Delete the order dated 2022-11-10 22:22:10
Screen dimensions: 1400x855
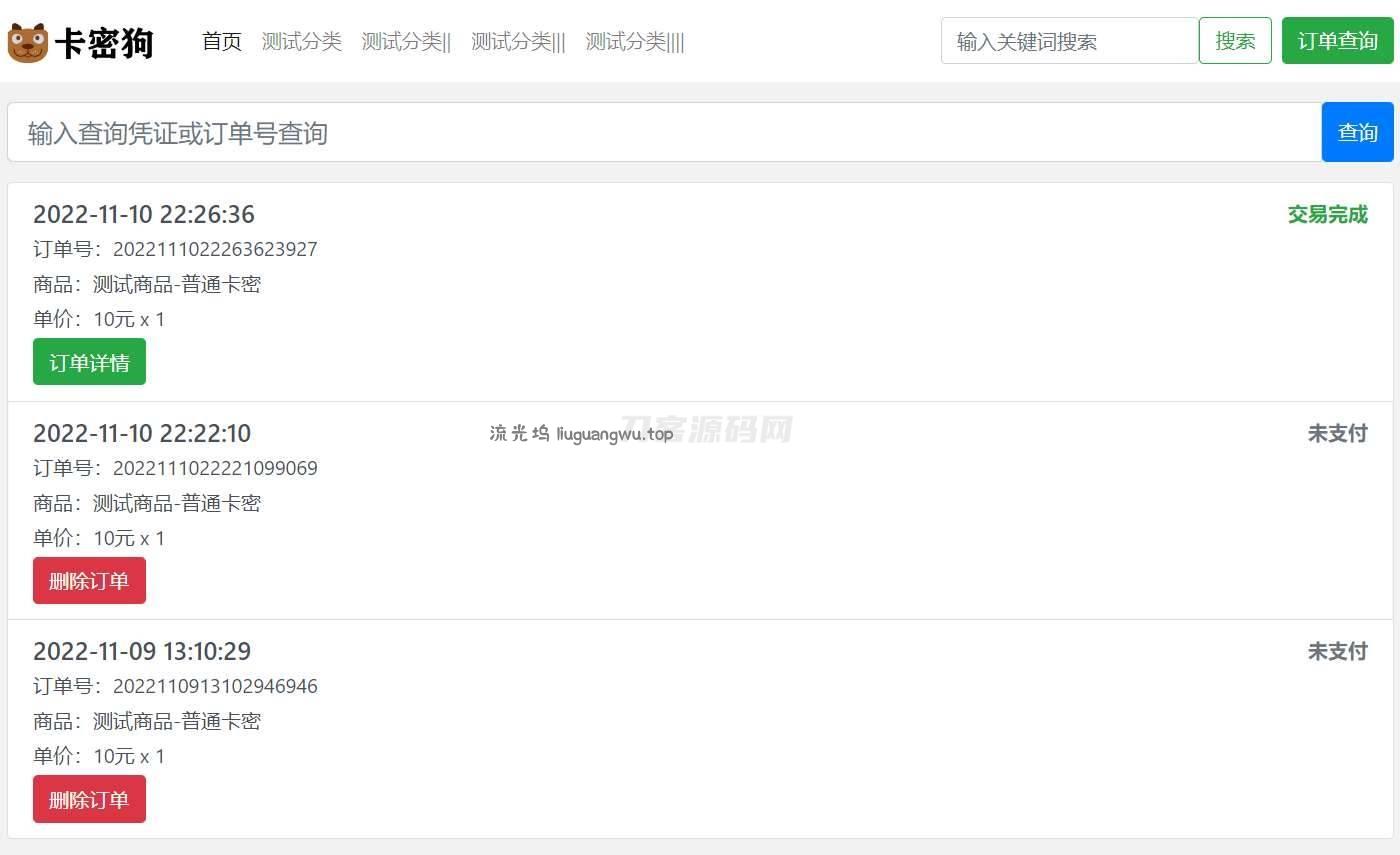pos(89,581)
